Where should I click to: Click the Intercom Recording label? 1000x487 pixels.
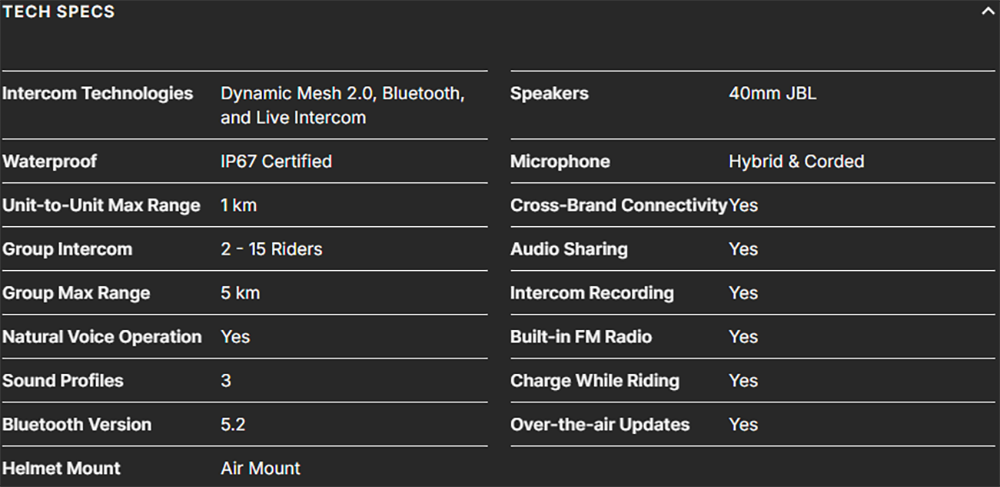pyautogui.click(x=592, y=293)
